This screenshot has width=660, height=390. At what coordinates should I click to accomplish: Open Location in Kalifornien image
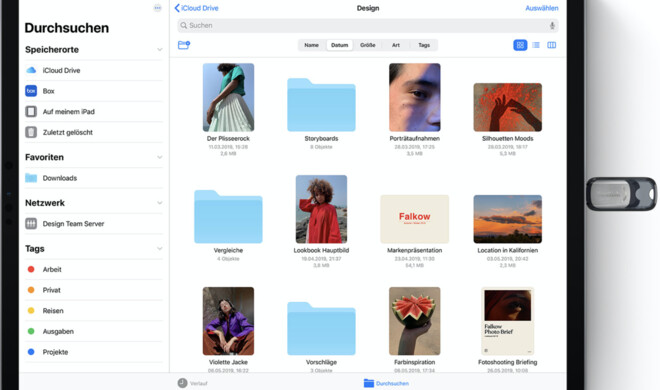(x=508, y=219)
